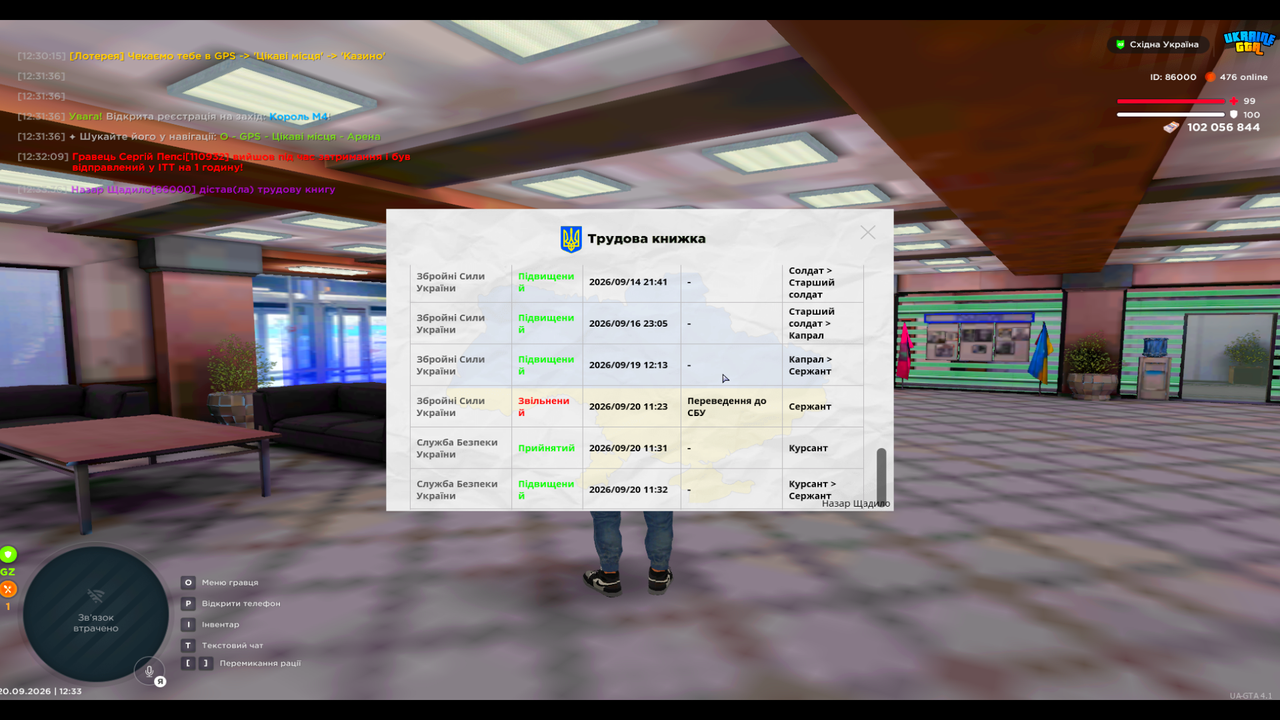This screenshot has width=1280, height=720.
Task: Click the Капрал > Сержант rank cell
Action: 823,365
